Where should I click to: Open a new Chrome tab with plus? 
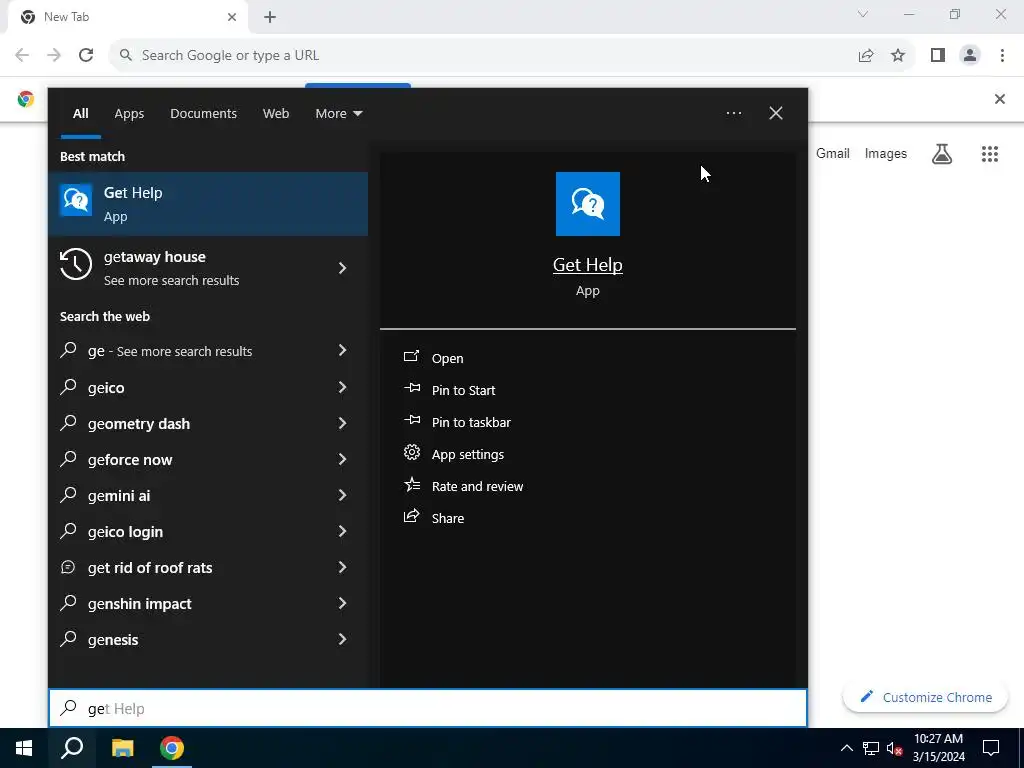click(x=270, y=17)
